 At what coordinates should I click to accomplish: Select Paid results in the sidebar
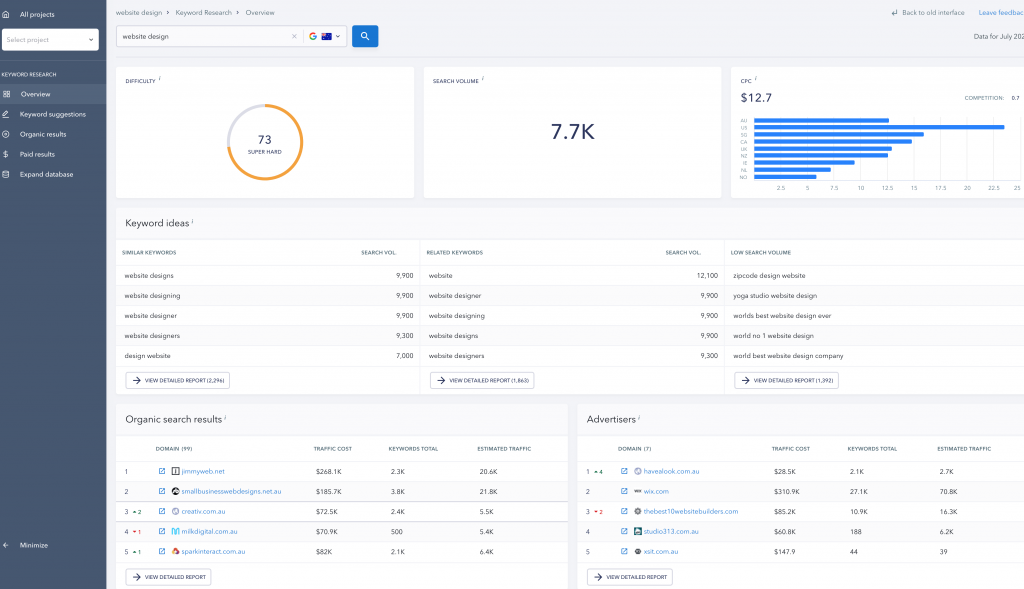[37, 154]
